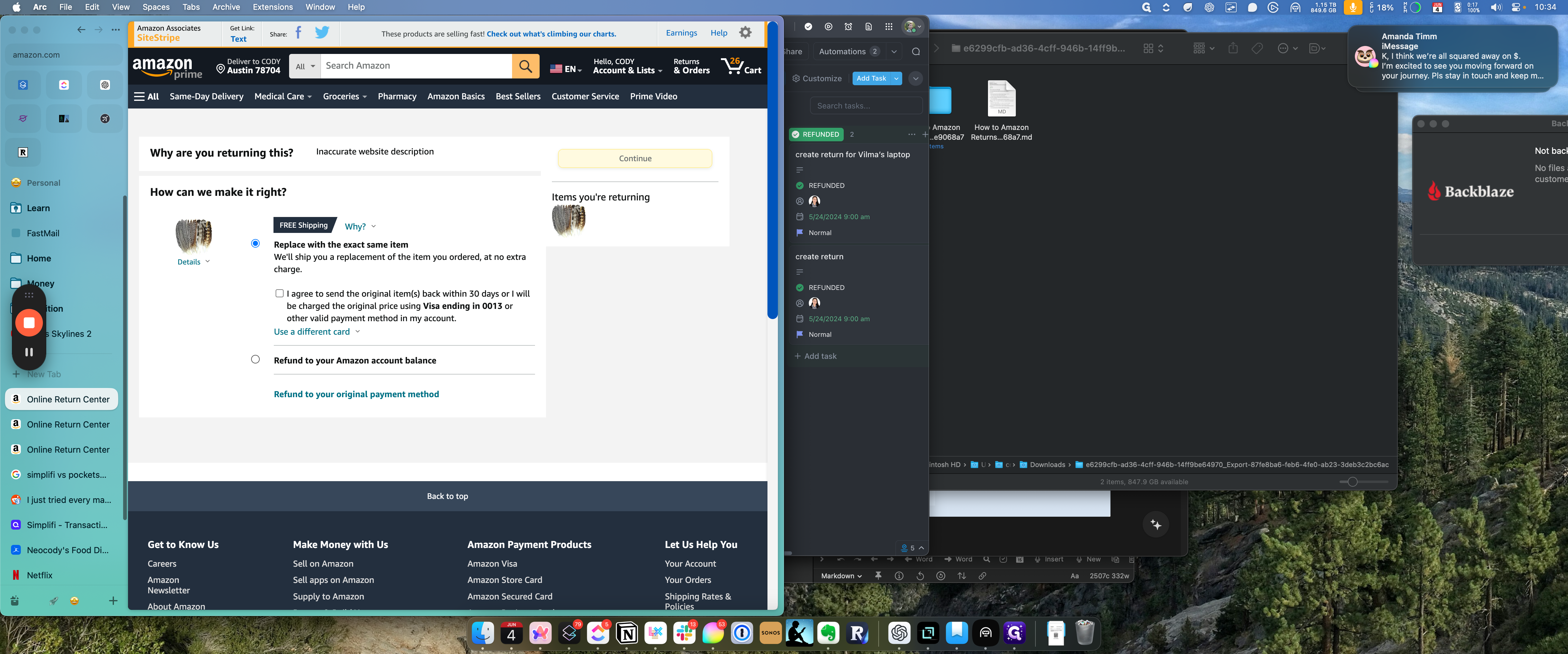The width and height of the screenshot is (1568, 654).
Task: Click Customize in ClickUp panel
Action: coord(817,78)
